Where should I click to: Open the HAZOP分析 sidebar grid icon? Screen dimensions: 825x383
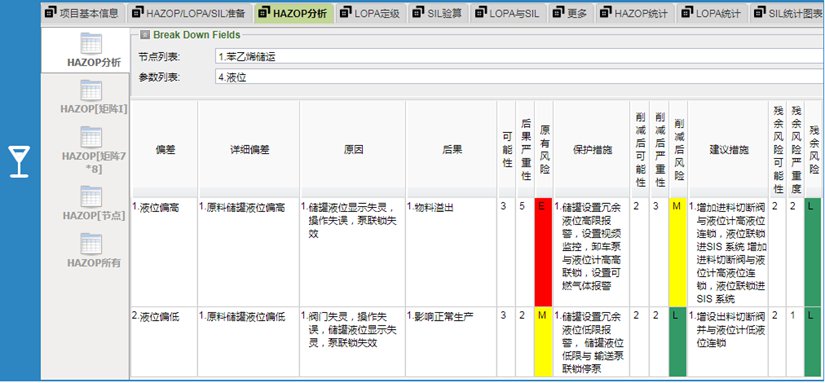pos(91,43)
